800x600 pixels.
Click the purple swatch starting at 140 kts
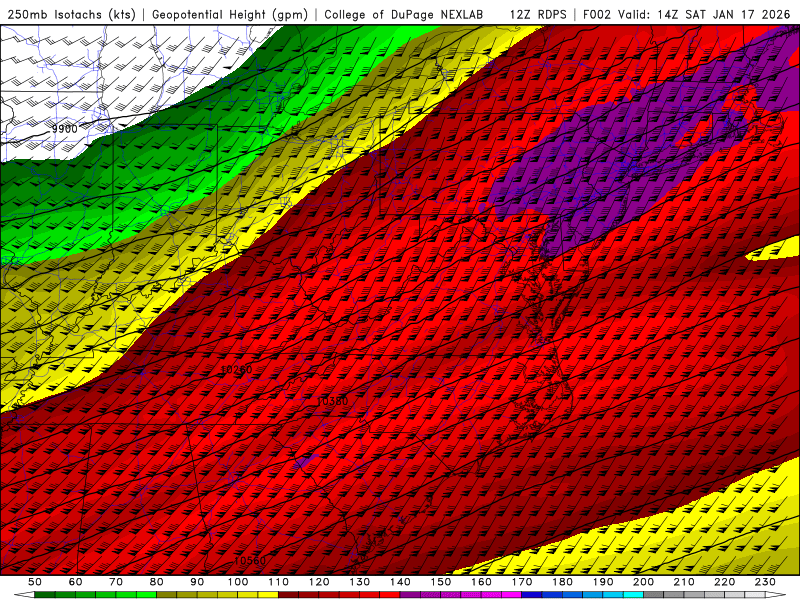(410, 595)
